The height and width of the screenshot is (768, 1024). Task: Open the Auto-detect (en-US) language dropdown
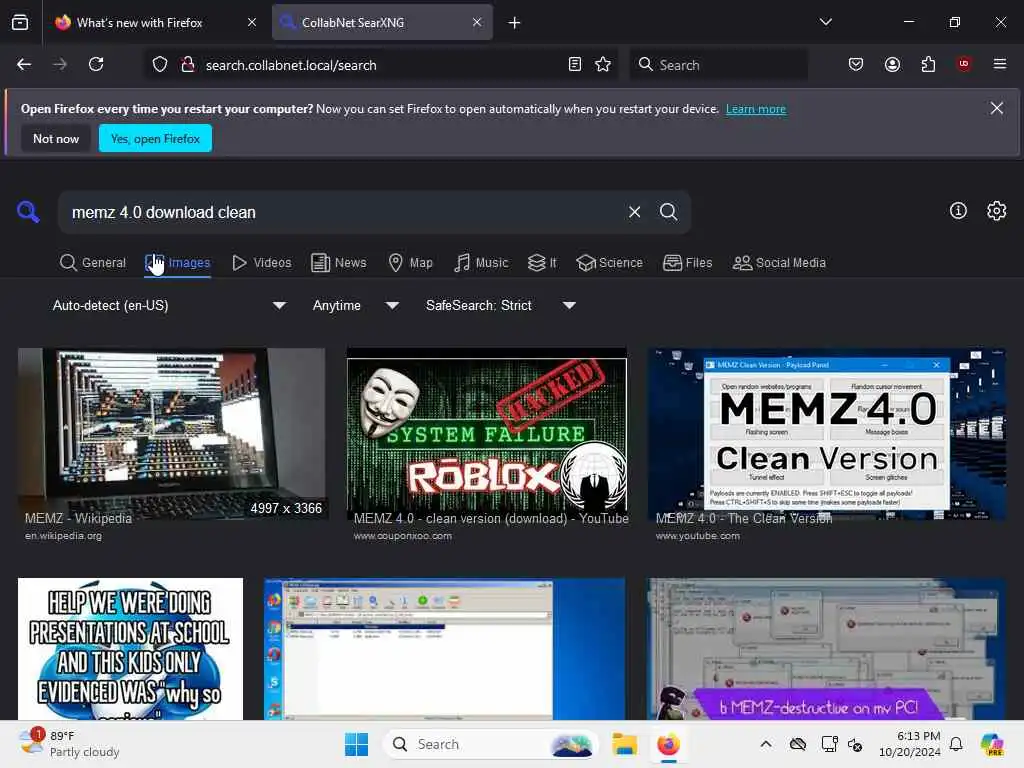pos(169,305)
